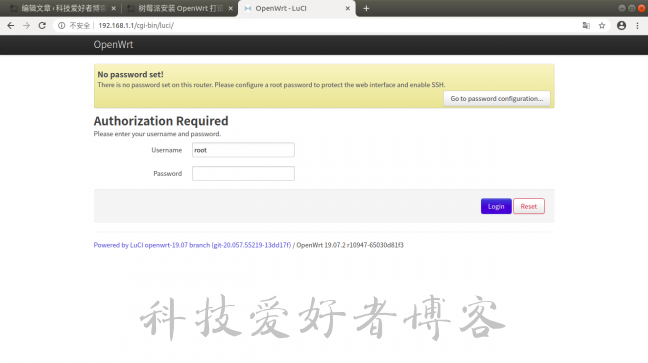648x363 pixels.
Task: Click the Login button
Action: (x=496, y=206)
